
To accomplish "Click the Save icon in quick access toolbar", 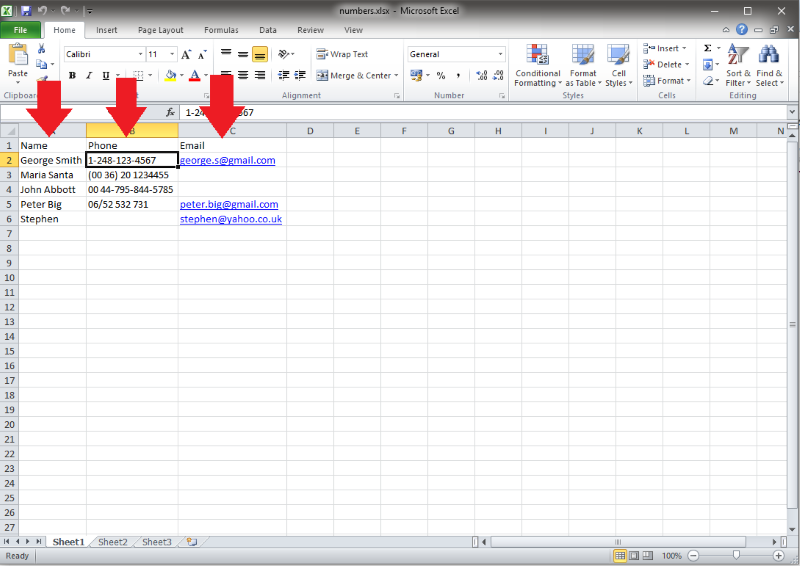I will (x=26, y=10).
